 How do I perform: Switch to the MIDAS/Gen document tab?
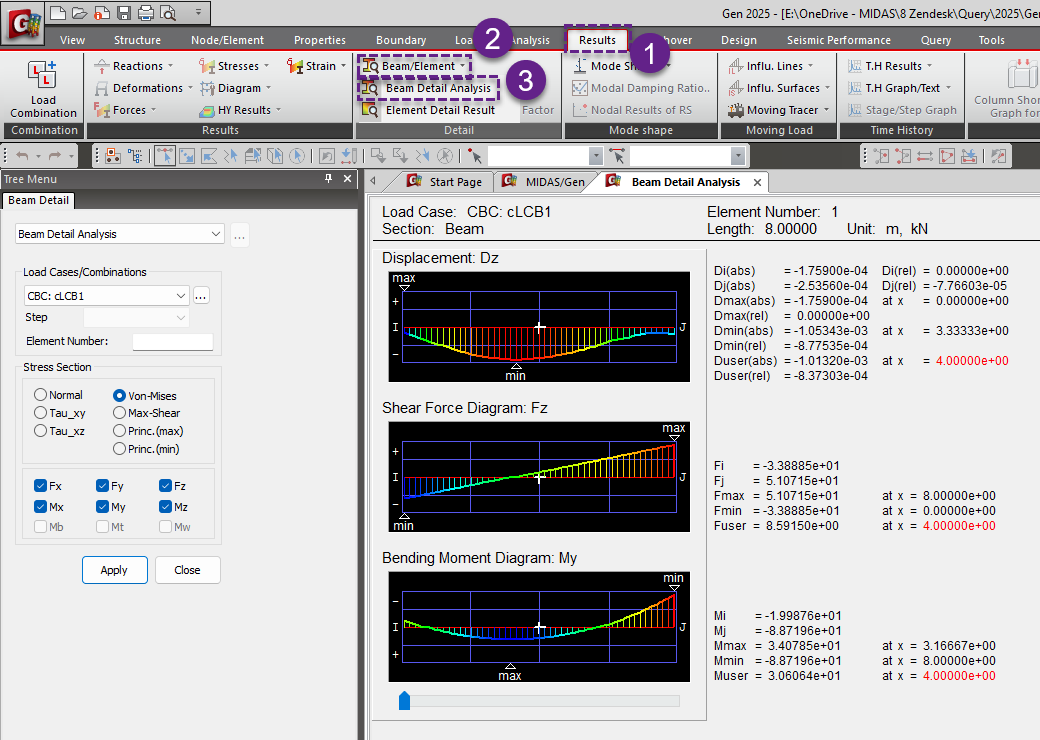(545, 182)
